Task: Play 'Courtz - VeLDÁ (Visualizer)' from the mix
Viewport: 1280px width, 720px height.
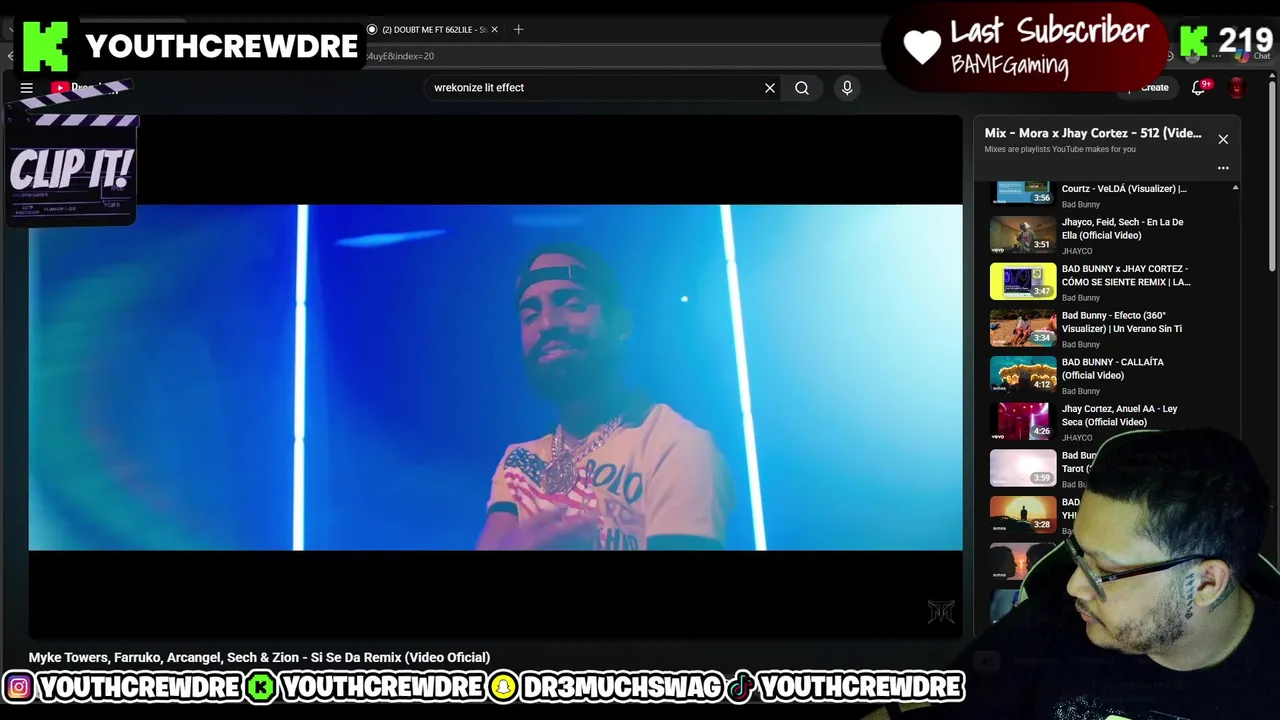Action: click(x=1124, y=188)
